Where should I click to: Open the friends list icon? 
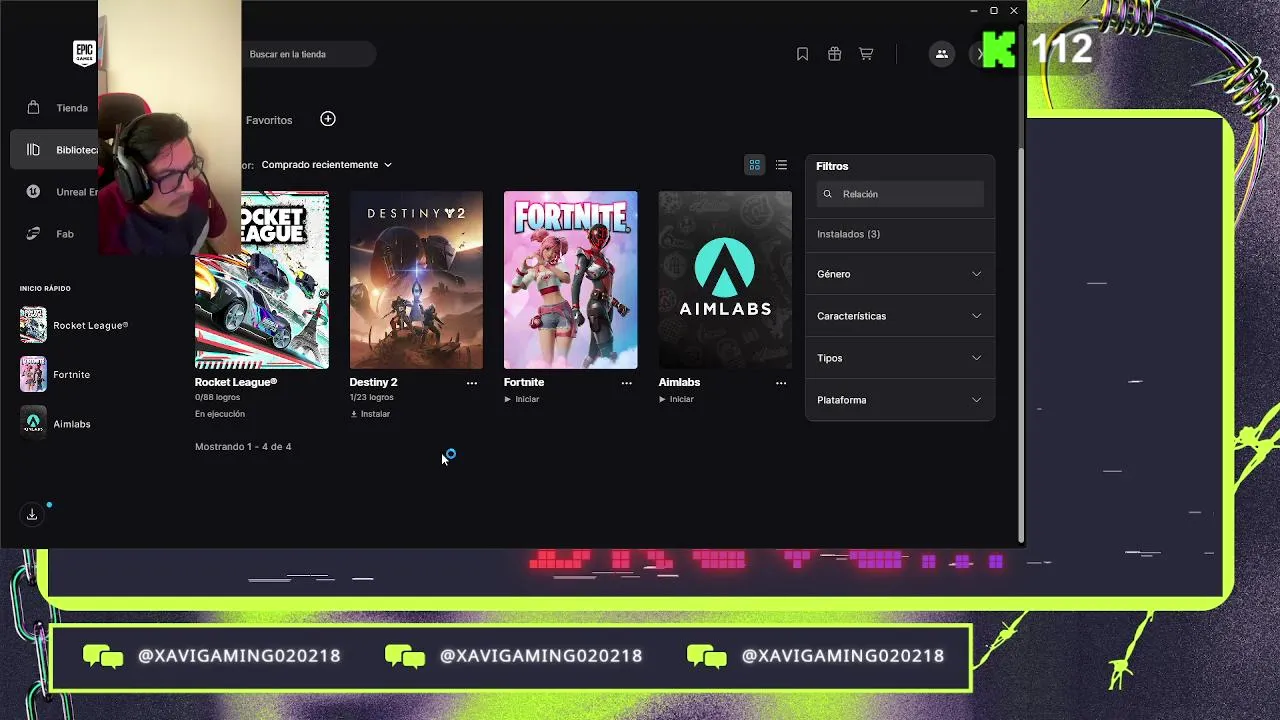(x=941, y=54)
